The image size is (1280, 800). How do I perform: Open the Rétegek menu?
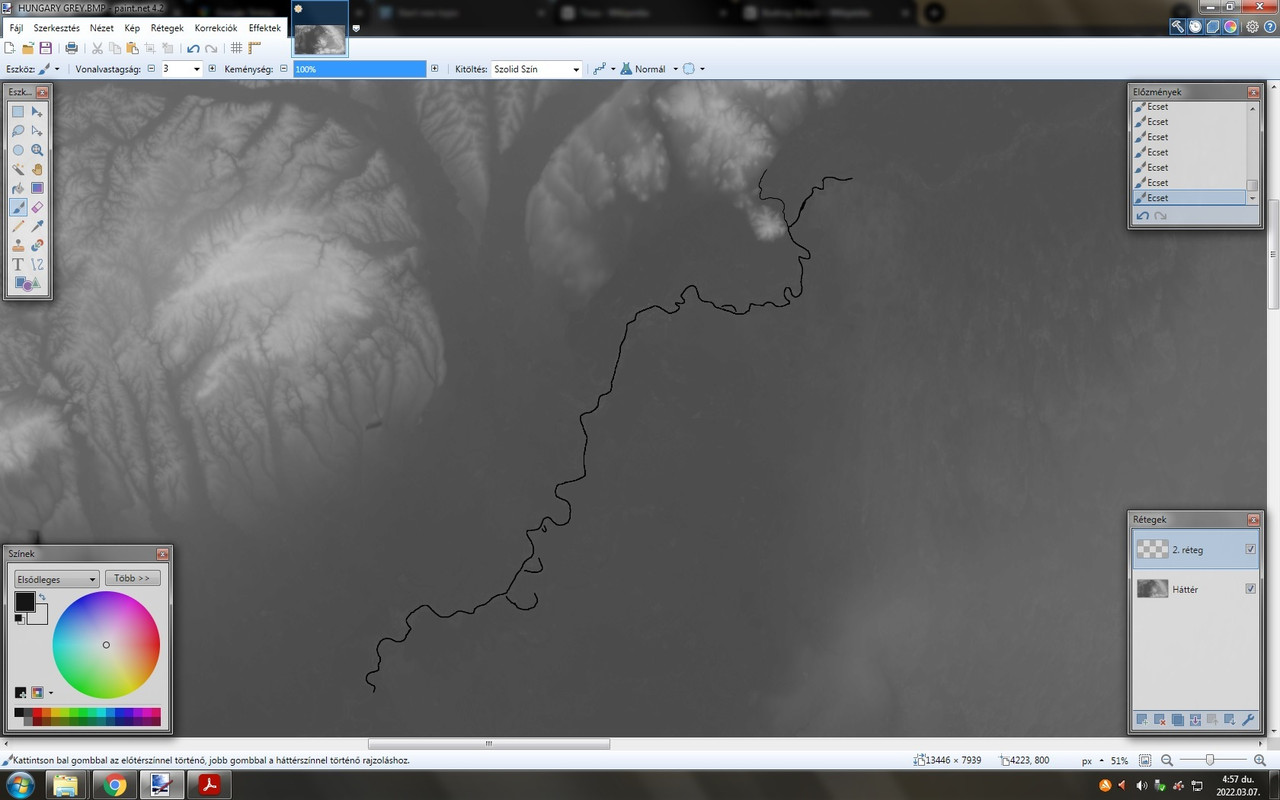coord(167,28)
